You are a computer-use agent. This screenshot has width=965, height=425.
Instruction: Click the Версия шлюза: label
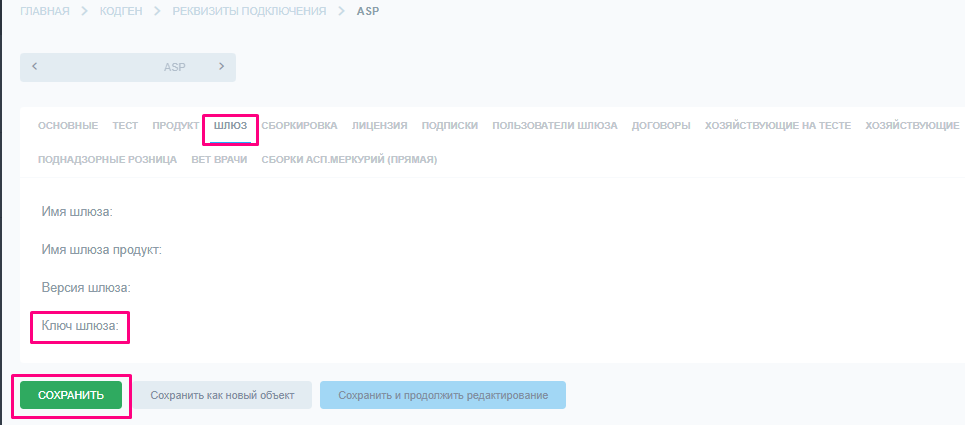click(x=86, y=288)
